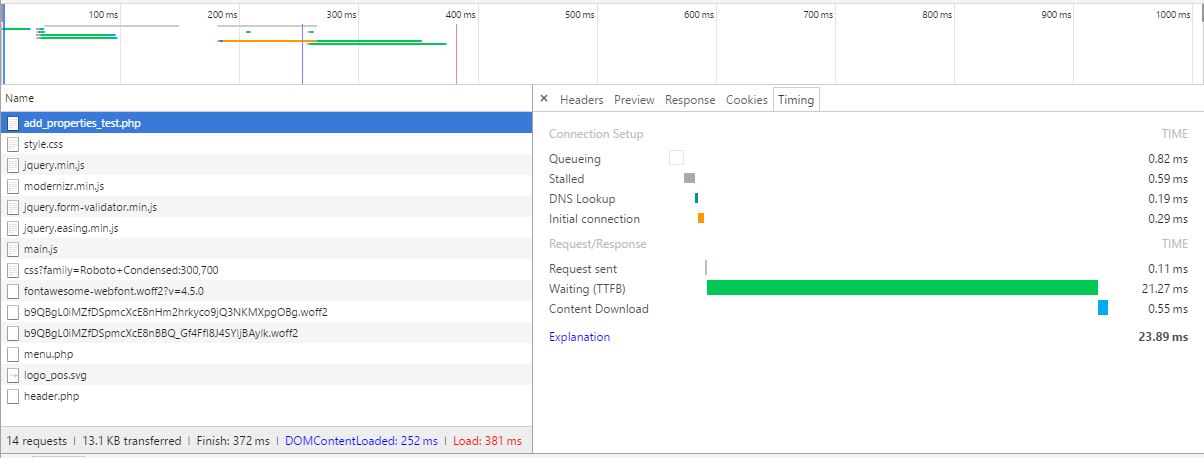Click the green Waiting (TTFB) bar
The height and width of the screenshot is (458, 1204).
pos(901,288)
